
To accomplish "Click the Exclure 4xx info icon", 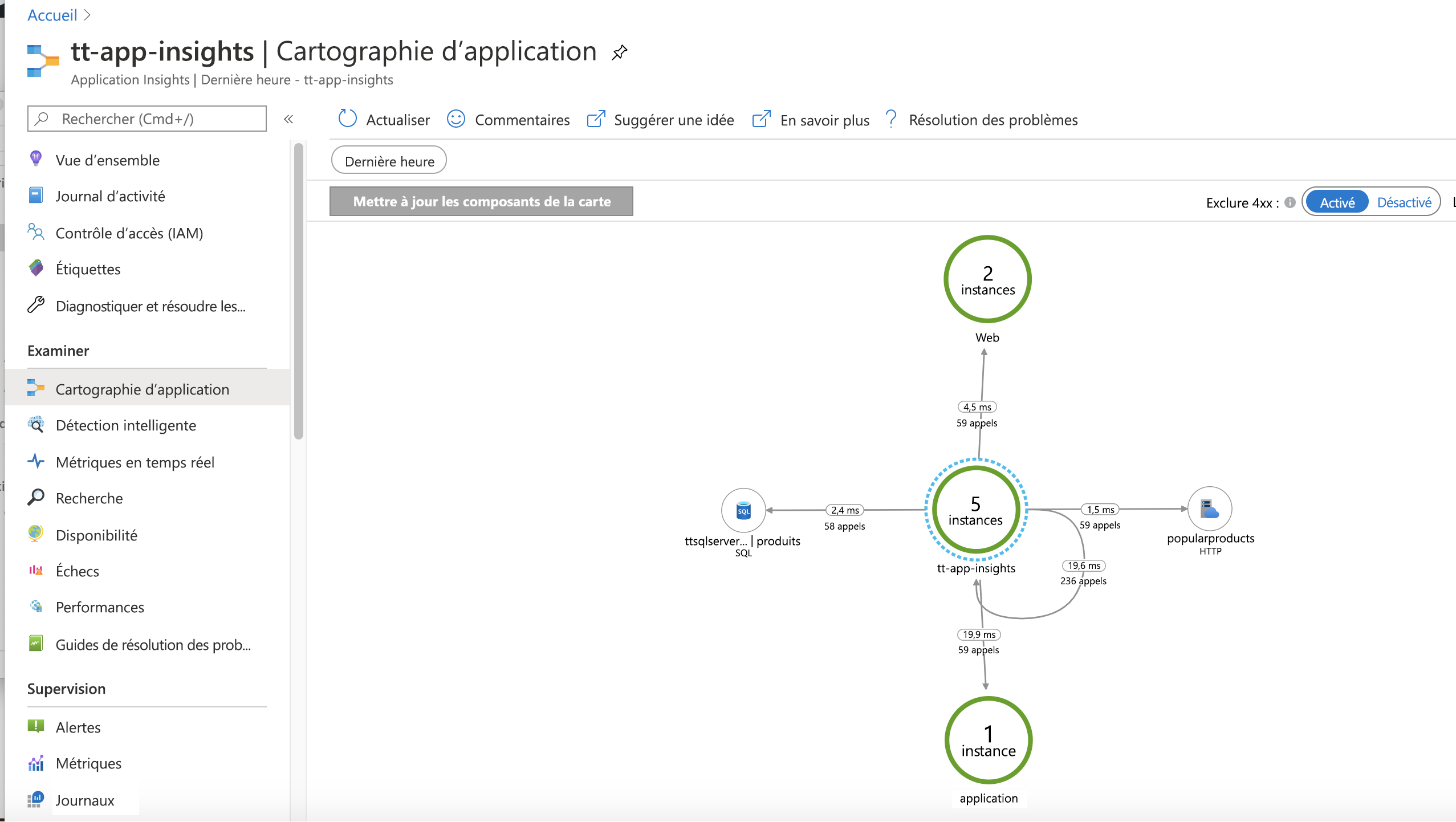I will pos(1290,202).
